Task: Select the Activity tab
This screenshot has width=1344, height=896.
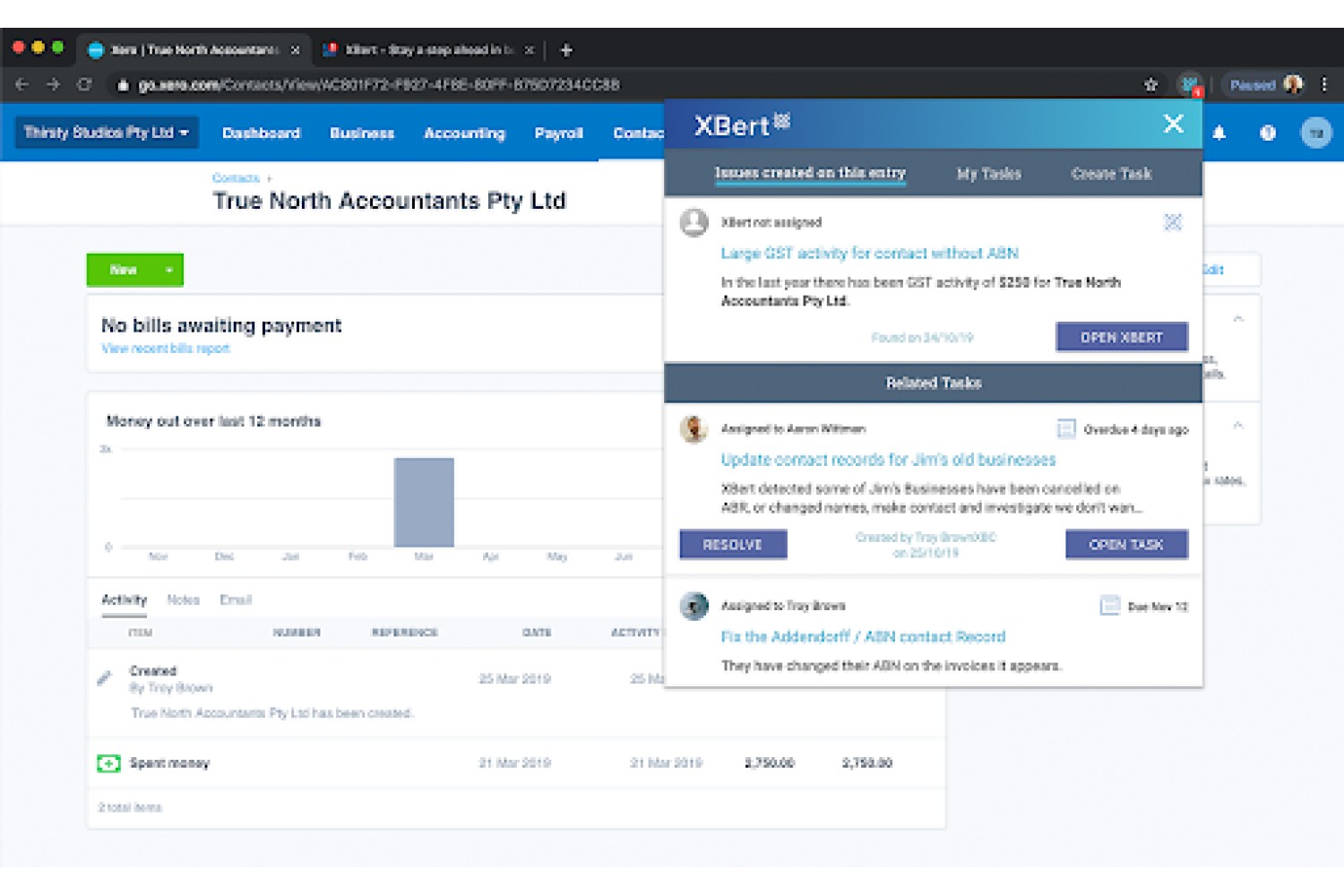Action: [x=124, y=599]
